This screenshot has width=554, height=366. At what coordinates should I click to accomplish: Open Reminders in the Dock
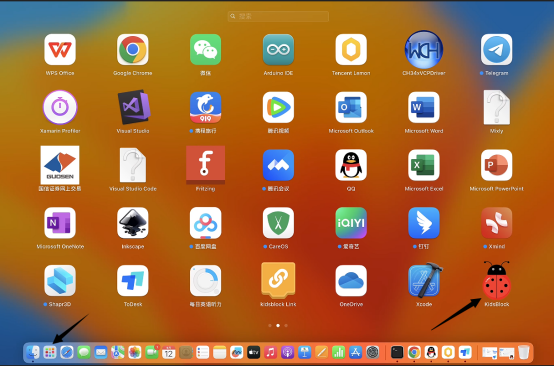(202, 352)
